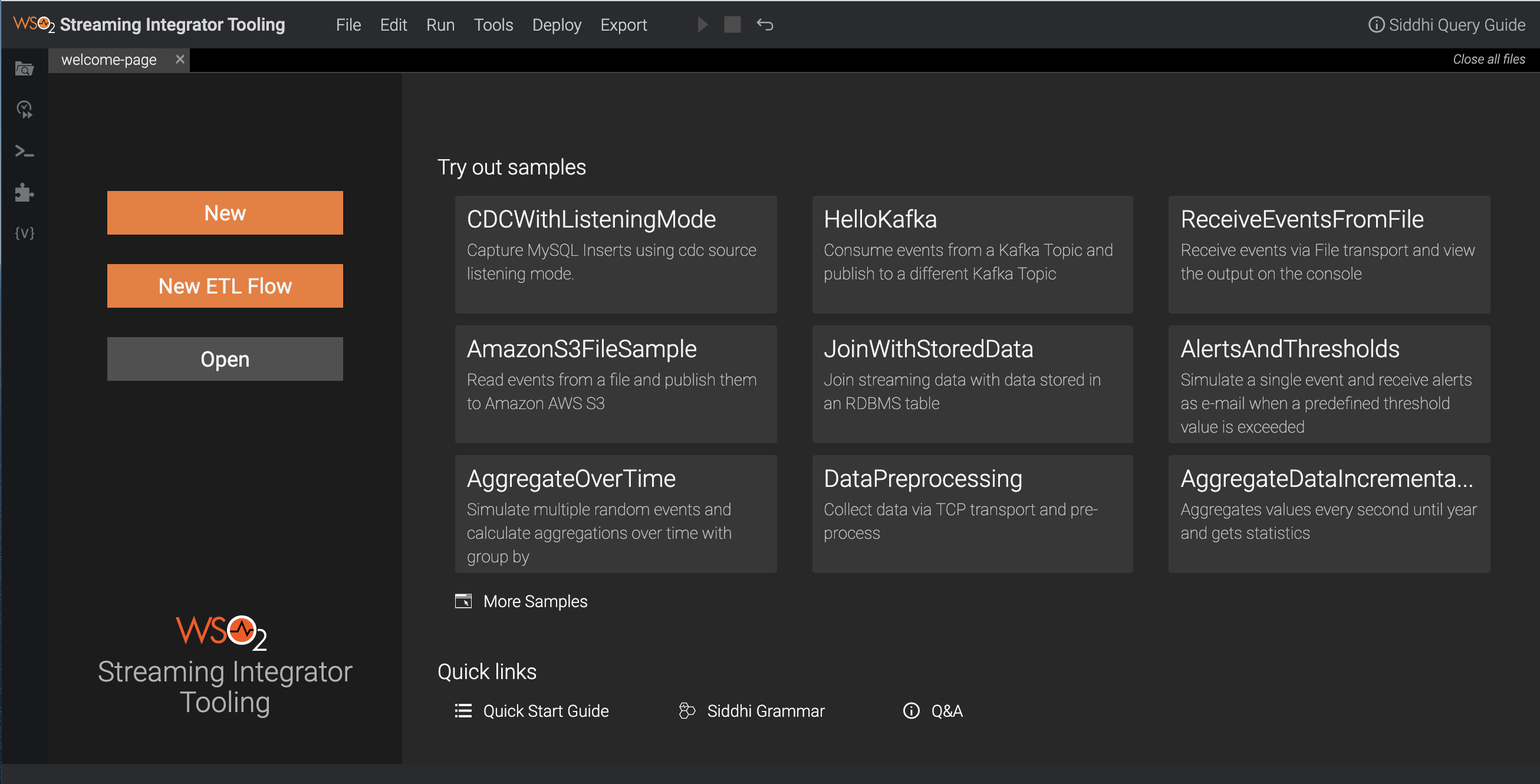The image size is (1540, 784).
Task: Click the Run play toolbar icon
Action: (702, 25)
